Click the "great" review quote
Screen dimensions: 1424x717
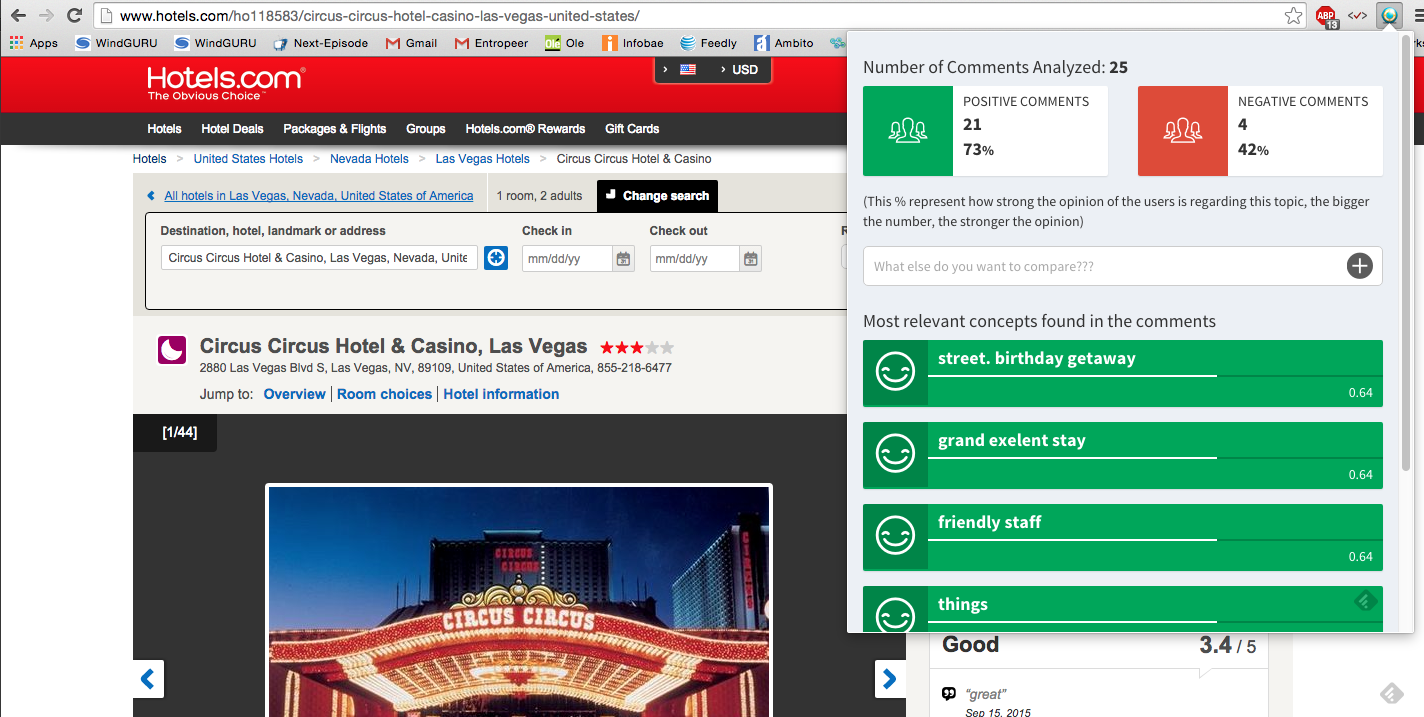point(986,694)
